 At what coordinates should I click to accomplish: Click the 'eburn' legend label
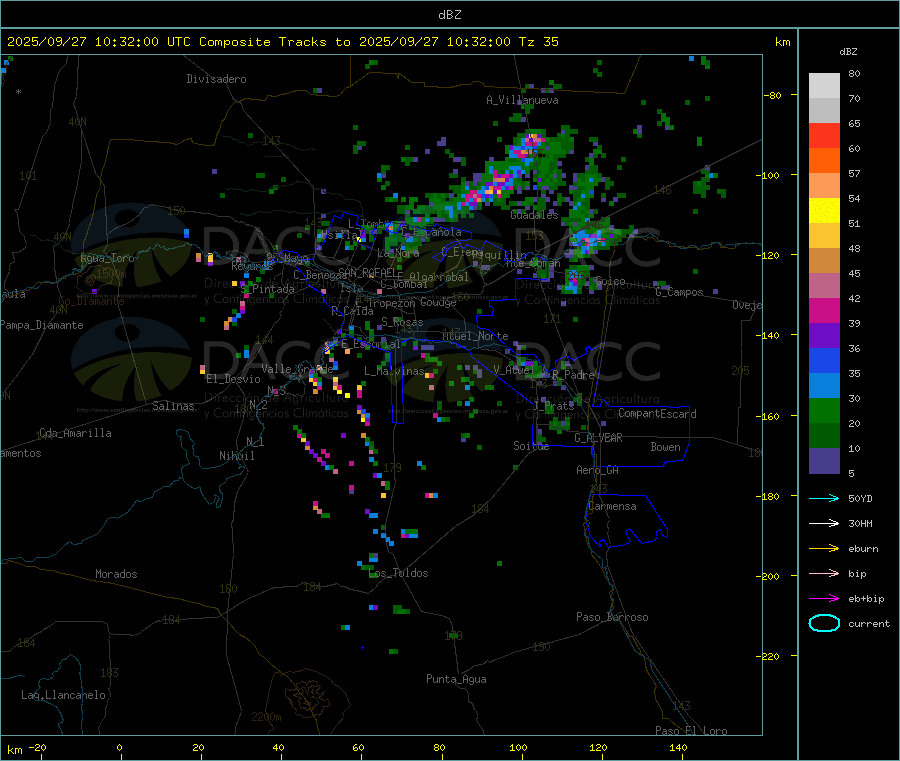pyautogui.click(x=863, y=549)
